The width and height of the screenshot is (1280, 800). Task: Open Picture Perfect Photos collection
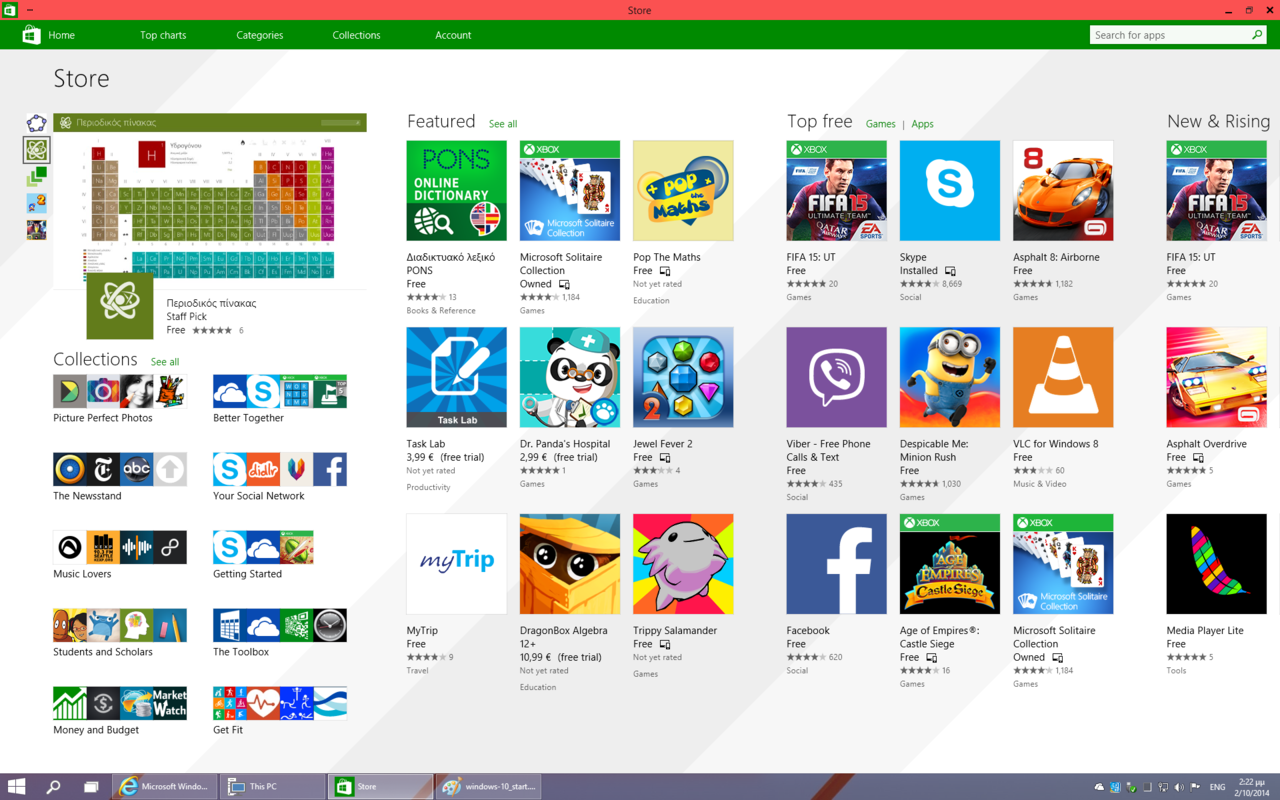coord(120,399)
